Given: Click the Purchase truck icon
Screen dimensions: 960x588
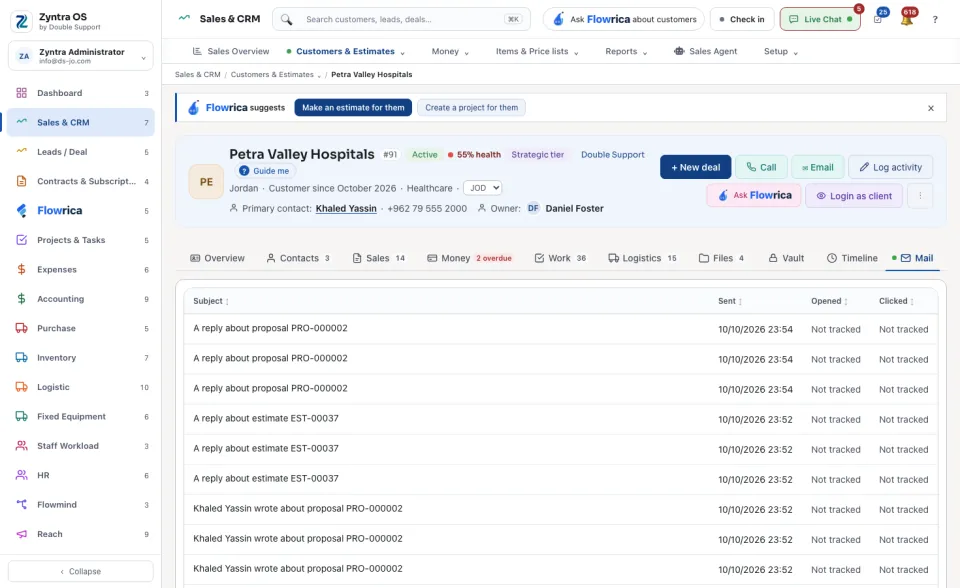Looking at the screenshot, I should coord(21,328).
